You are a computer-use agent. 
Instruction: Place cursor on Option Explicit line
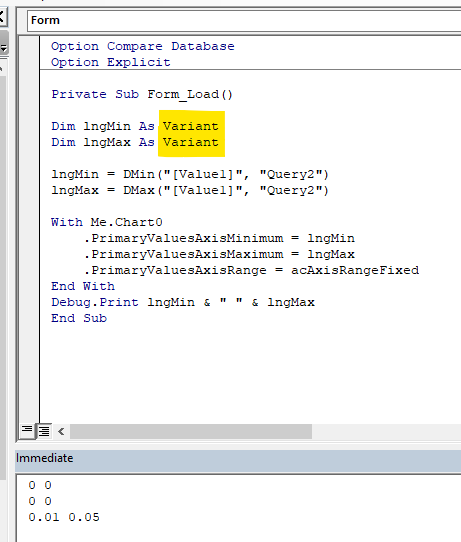[x=111, y=62]
